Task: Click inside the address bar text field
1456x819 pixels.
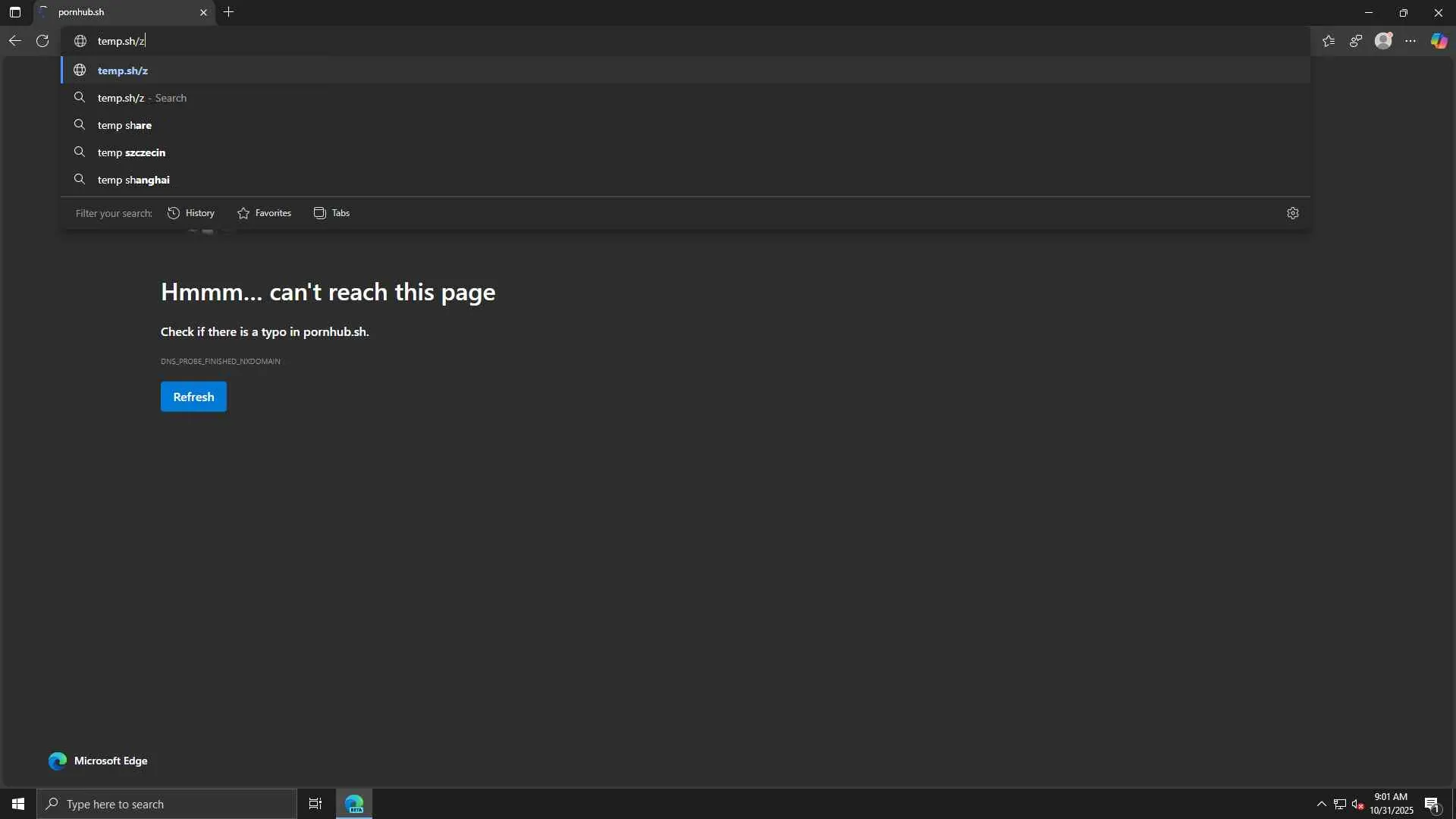Action: [x=455, y=41]
